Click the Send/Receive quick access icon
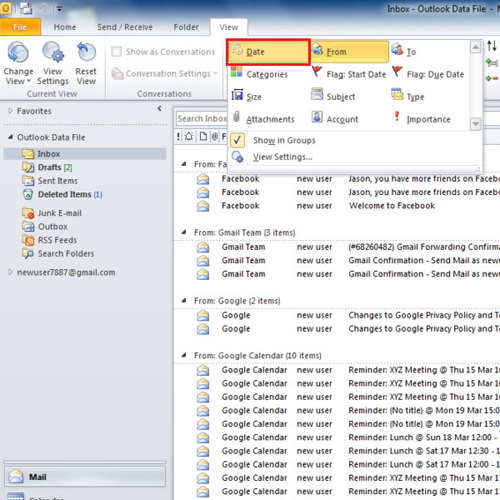500x500 pixels. click(x=26, y=8)
